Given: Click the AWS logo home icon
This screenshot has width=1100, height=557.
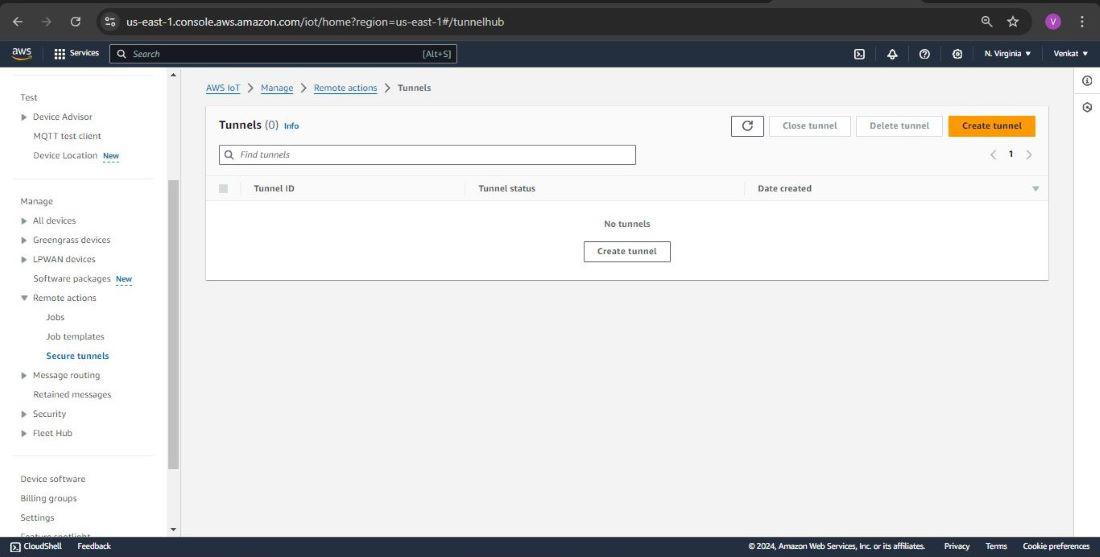Looking at the screenshot, I should pos(22,53).
